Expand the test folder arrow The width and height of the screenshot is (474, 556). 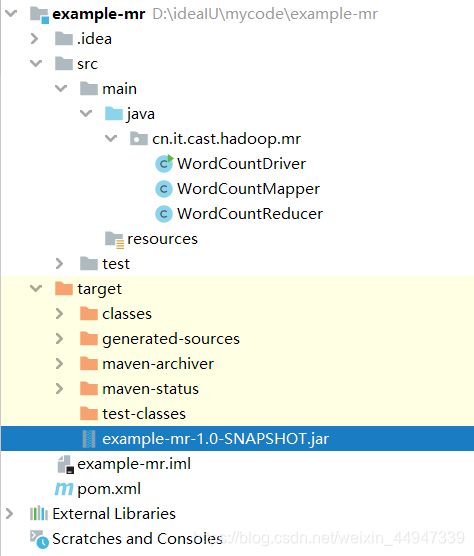pos(60,264)
